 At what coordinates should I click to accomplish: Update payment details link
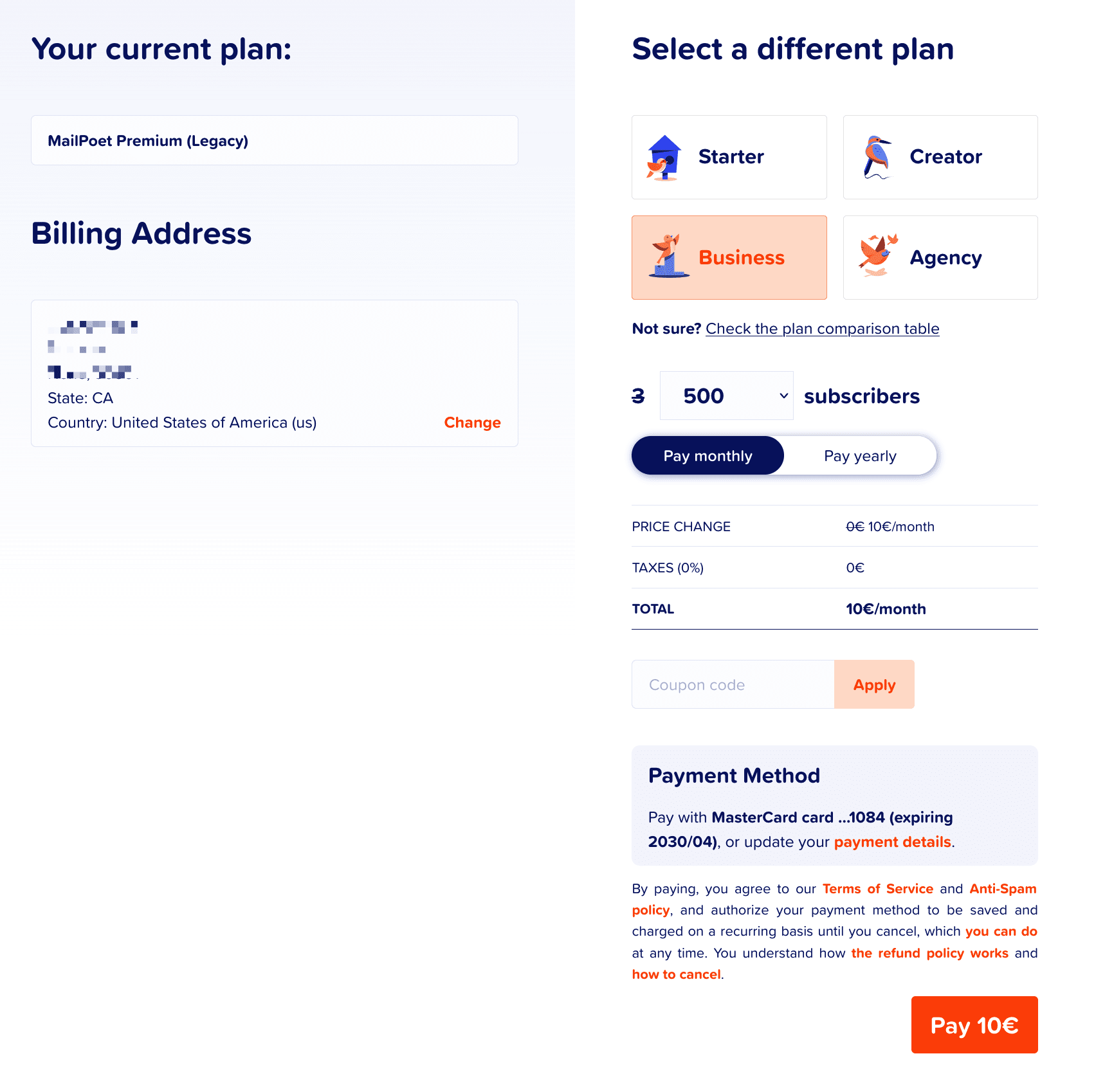click(x=892, y=842)
